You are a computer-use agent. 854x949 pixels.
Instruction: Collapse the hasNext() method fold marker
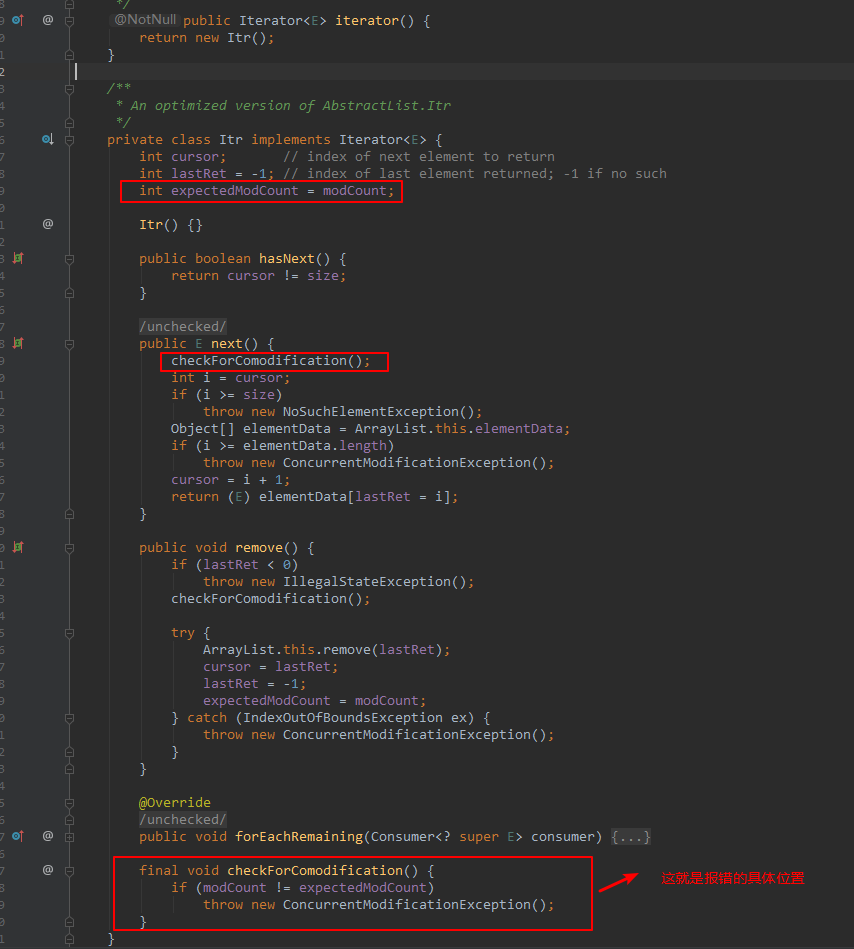70,259
